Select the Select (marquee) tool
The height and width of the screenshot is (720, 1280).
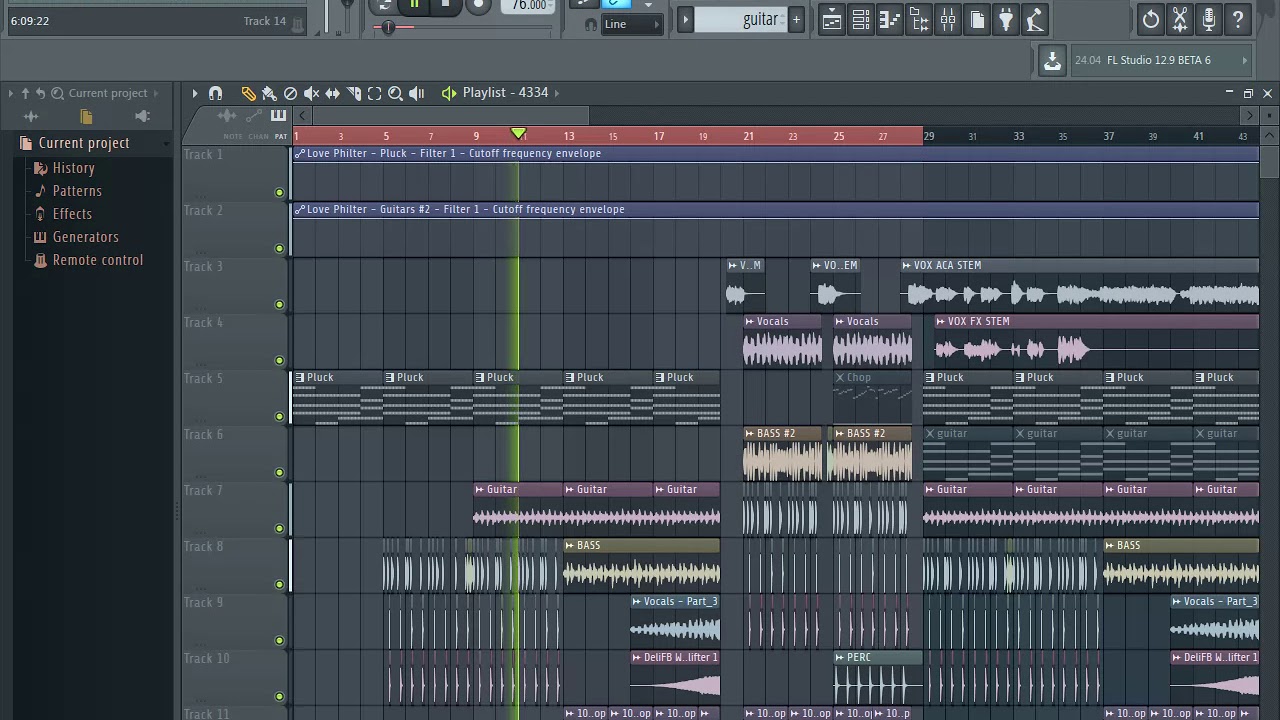point(374,93)
